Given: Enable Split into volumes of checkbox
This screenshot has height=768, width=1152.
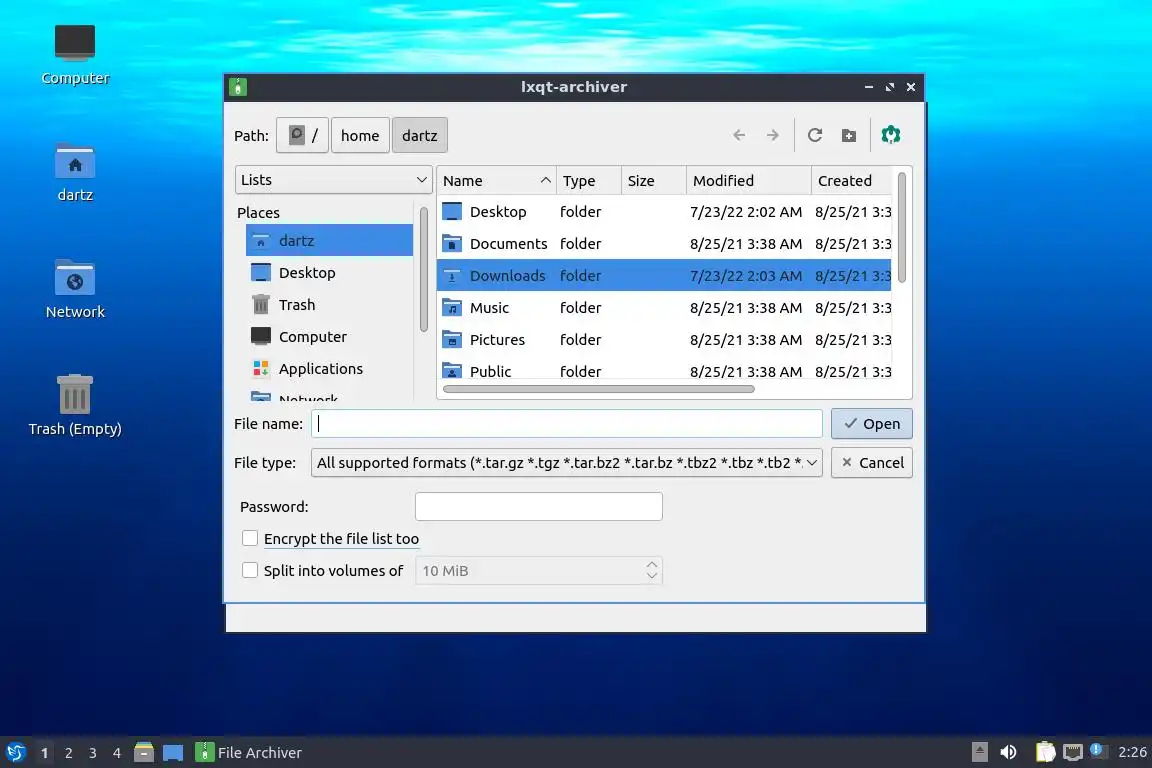Looking at the screenshot, I should point(250,570).
